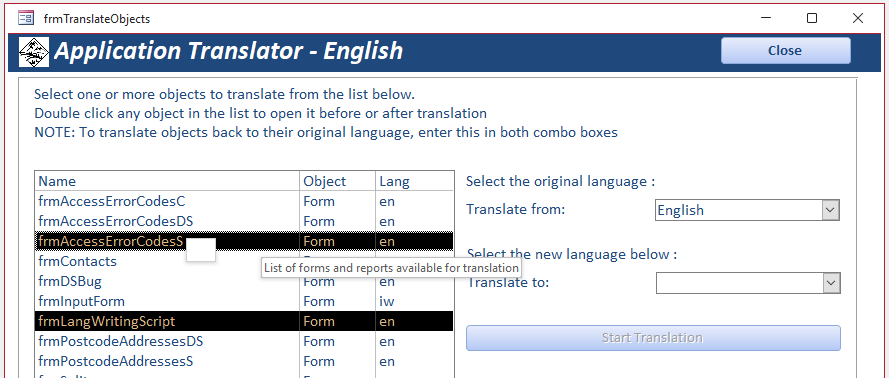This screenshot has height=378, width=889.
Task: Click the Close button in the header
Action: [785, 50]
